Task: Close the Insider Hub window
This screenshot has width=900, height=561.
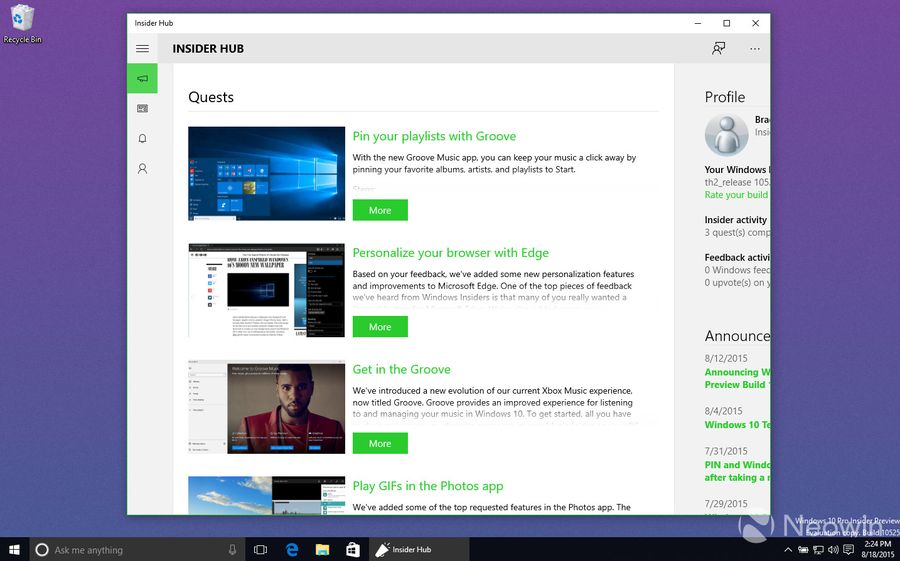Action: click(x=755, y=24)
